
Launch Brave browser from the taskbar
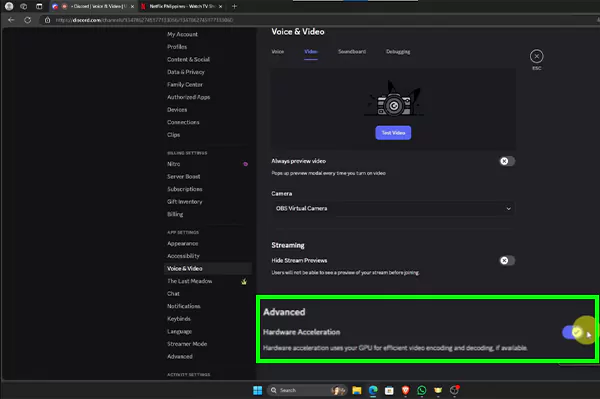point(406,390)
